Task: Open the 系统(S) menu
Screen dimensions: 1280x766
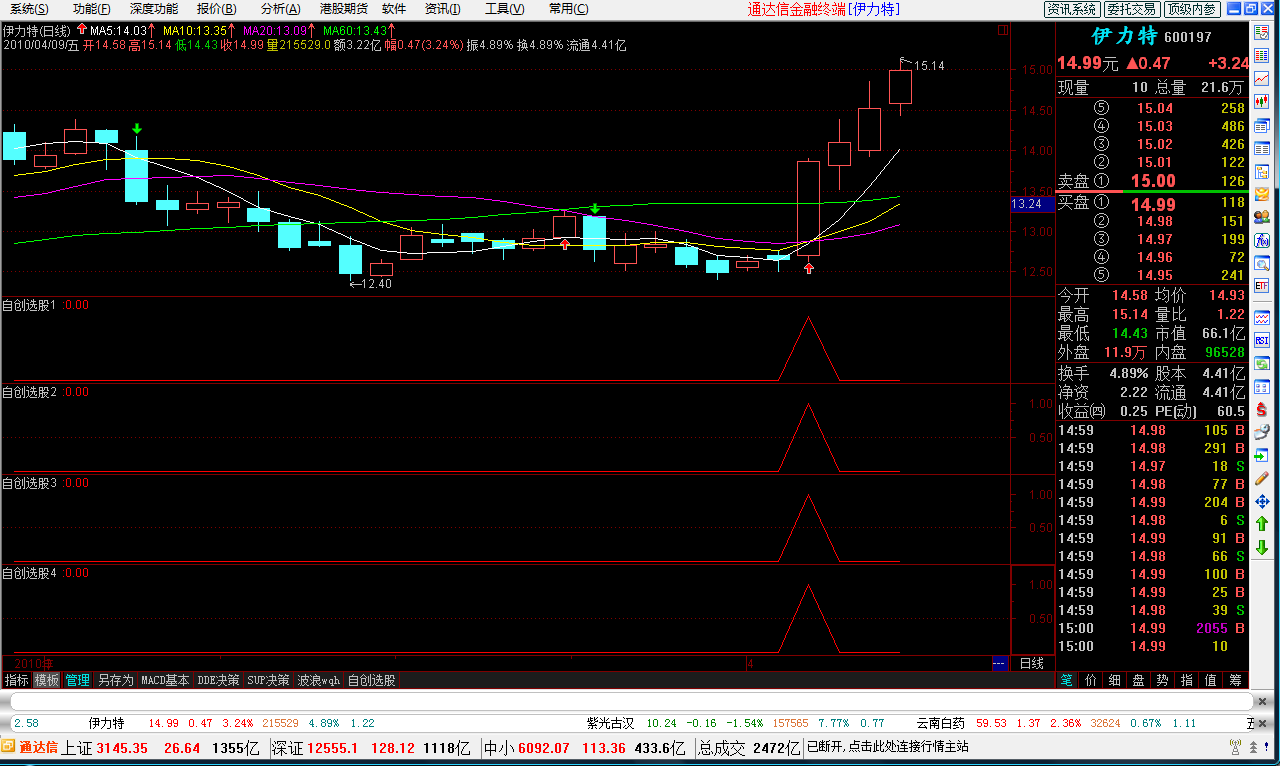Action: [x=29, y=9]
